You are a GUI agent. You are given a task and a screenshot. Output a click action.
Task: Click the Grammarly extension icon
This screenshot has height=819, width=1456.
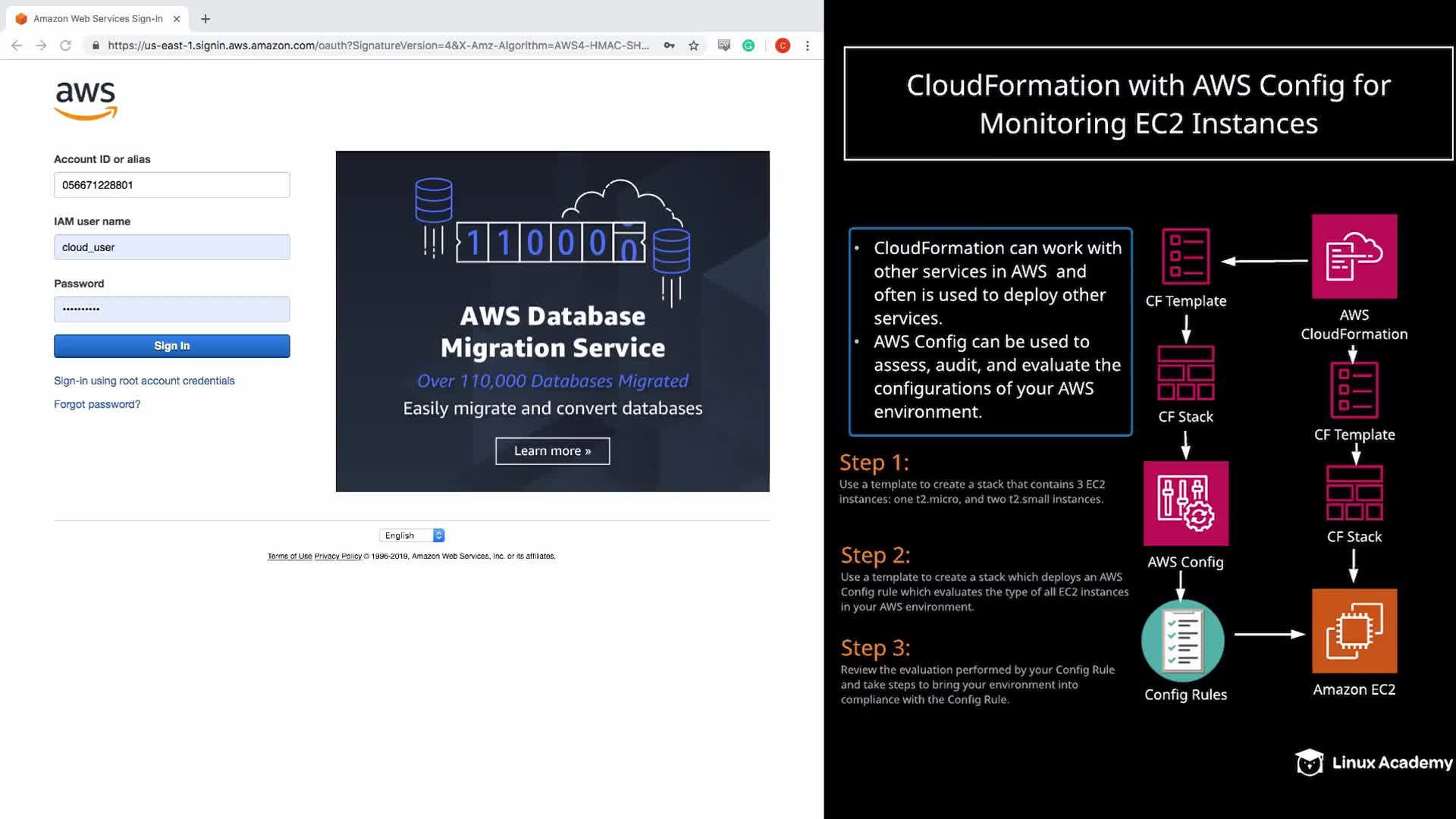pos(748,45)
